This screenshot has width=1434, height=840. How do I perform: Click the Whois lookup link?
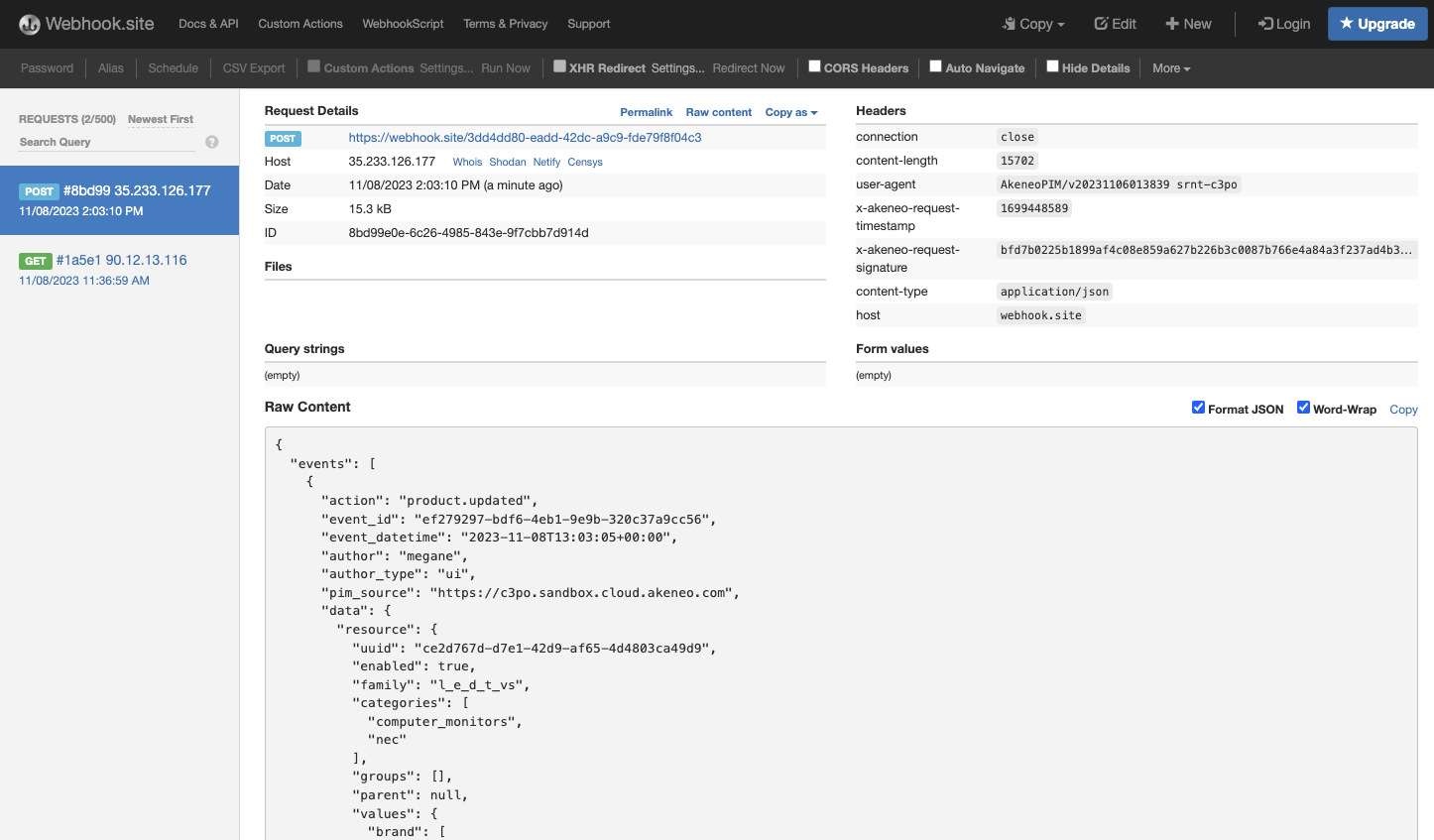pos(467,162)
